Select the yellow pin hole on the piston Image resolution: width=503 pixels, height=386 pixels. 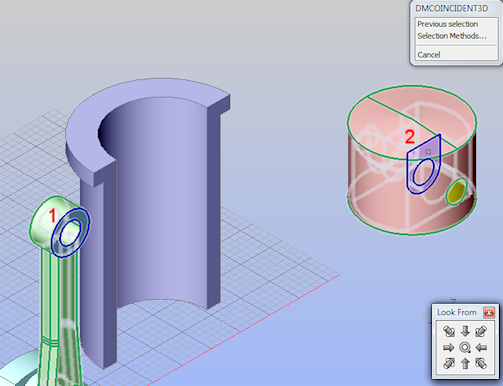[456, 191]
